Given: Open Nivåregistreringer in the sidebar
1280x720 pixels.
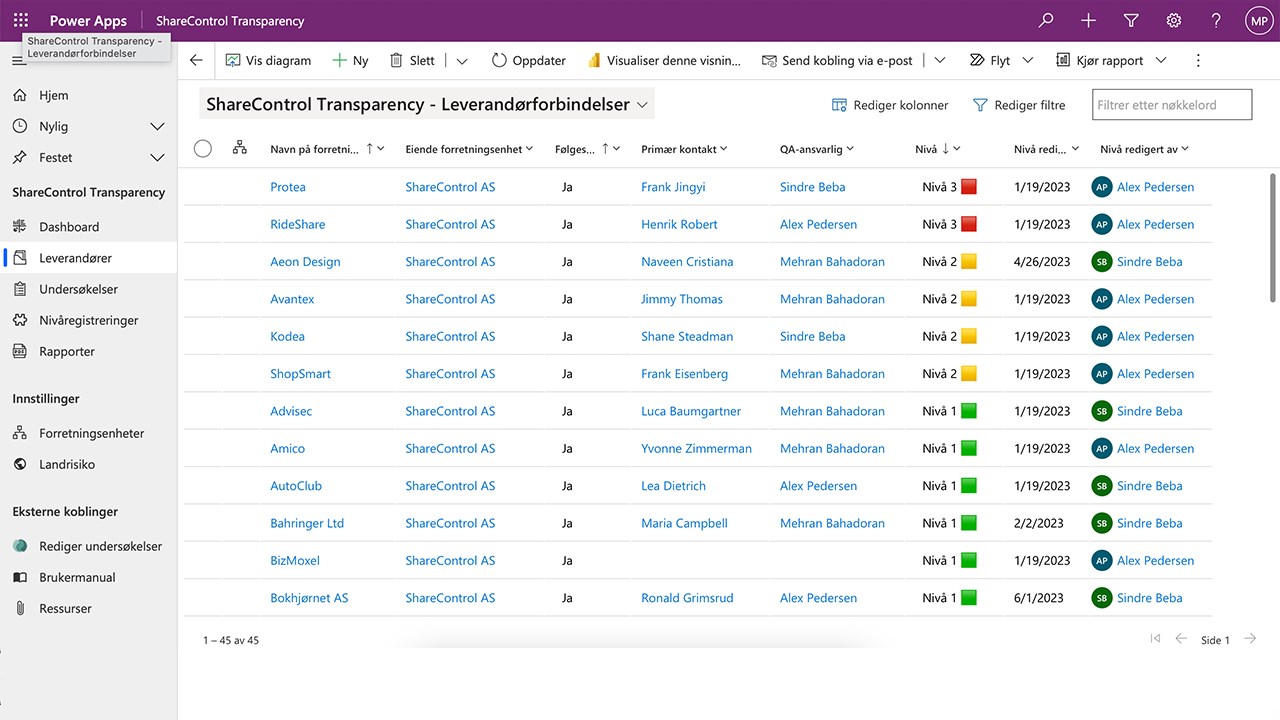Looking at the screenshot, I should click(x=89, y=320).
